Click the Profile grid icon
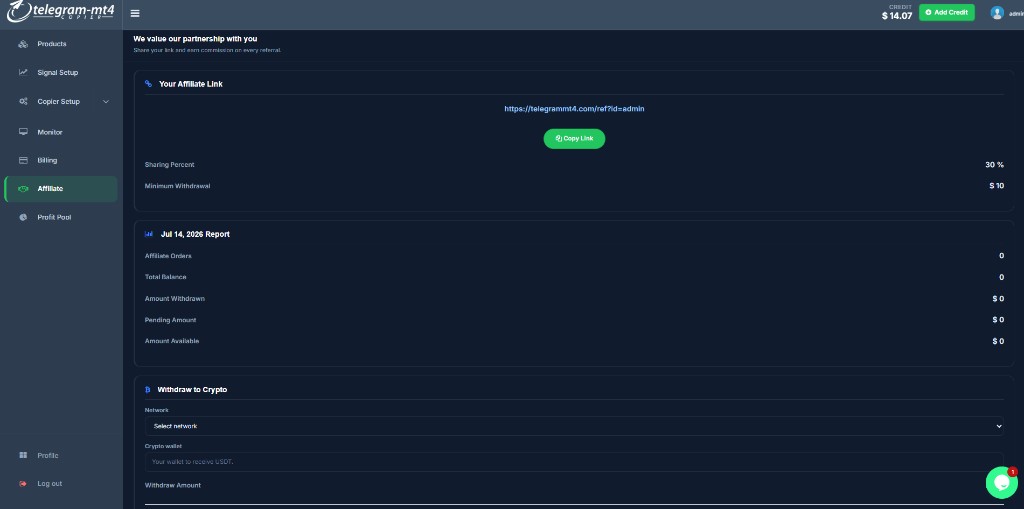Image resolution: width=1024 pixels, height=509 pixels. 24,455
